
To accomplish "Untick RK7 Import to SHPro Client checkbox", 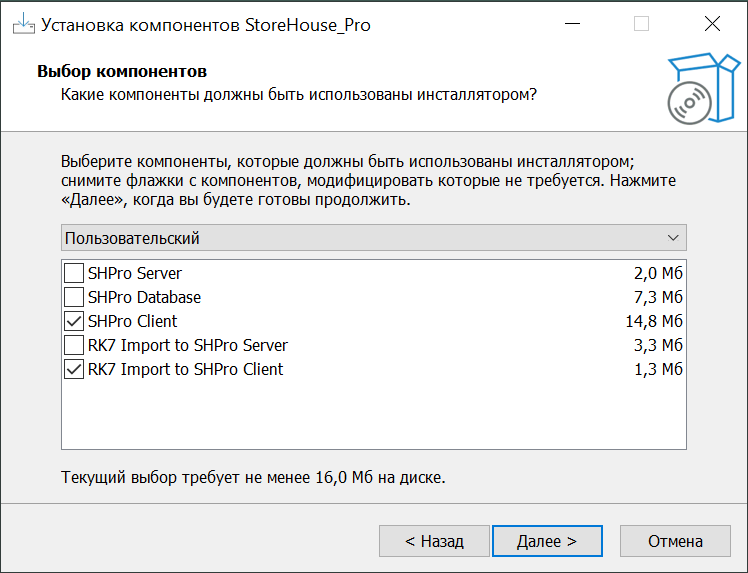I will pos(74,369).
